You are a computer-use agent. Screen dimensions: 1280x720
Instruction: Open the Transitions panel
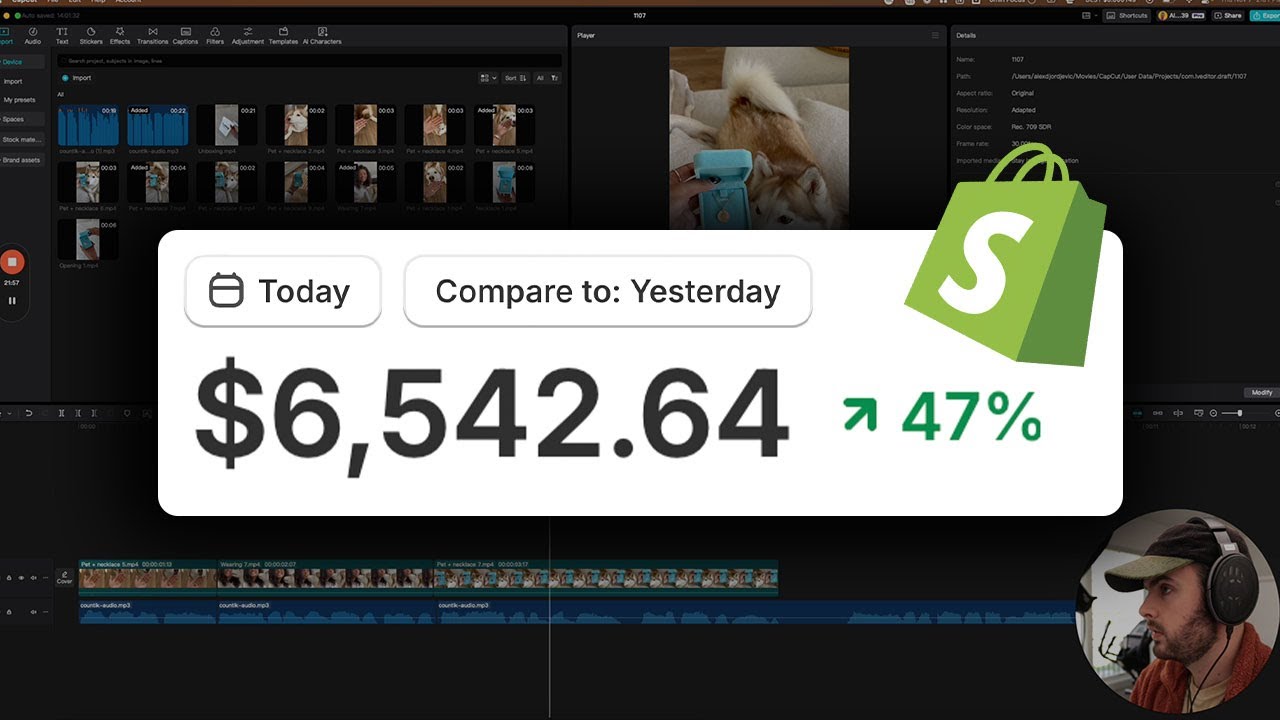coord(153,36)
